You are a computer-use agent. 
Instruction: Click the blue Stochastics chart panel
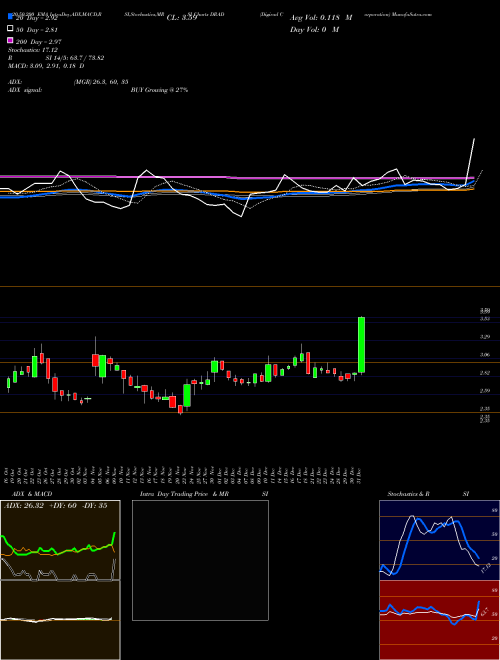439,540
